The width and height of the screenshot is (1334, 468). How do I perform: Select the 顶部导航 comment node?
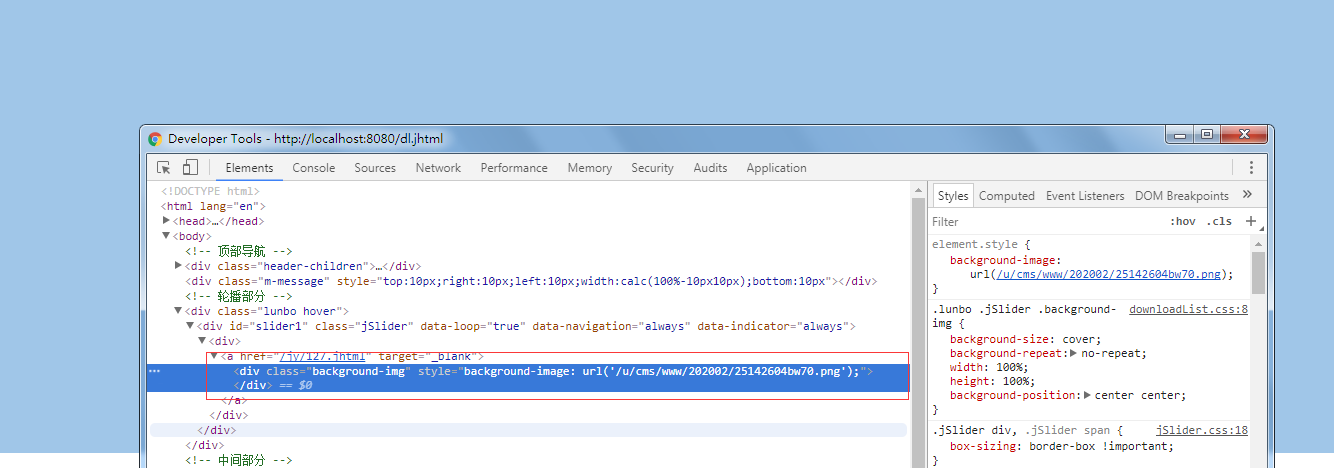(238, 251)
